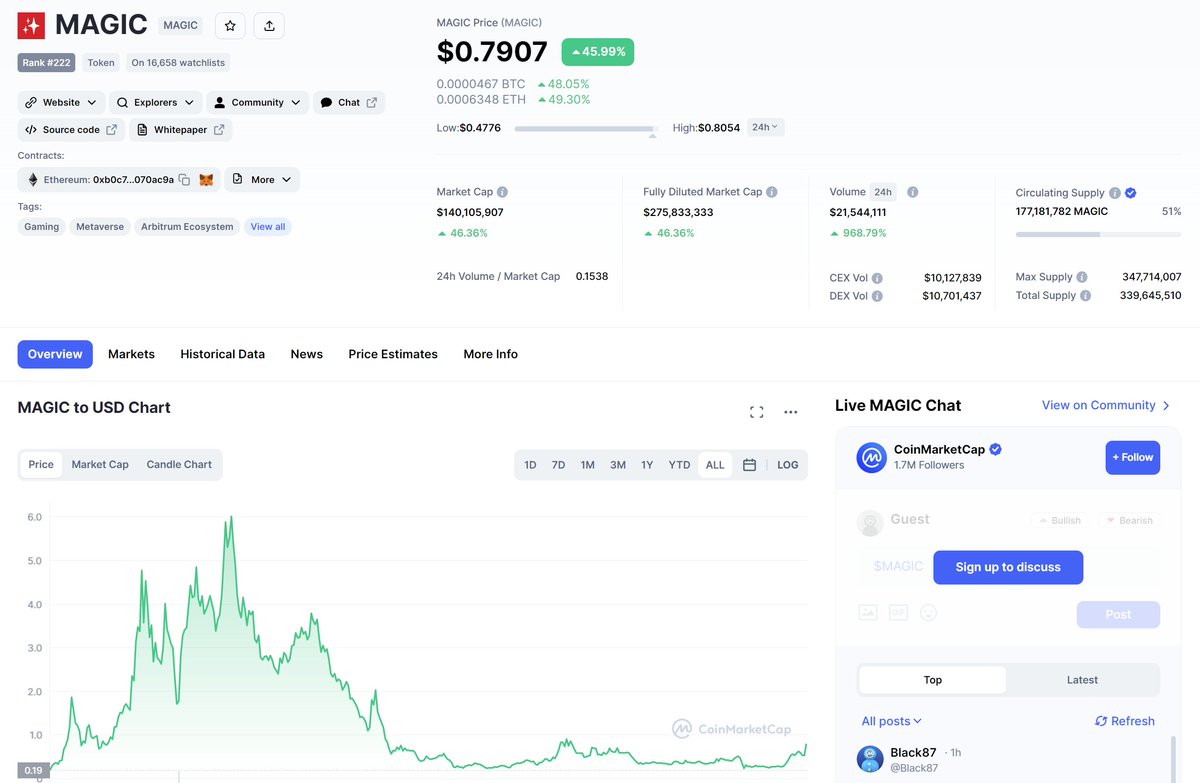The image size is (1200, 783).
Task: Open the chart calendar date picker
Action: click(x=749, y=465)
